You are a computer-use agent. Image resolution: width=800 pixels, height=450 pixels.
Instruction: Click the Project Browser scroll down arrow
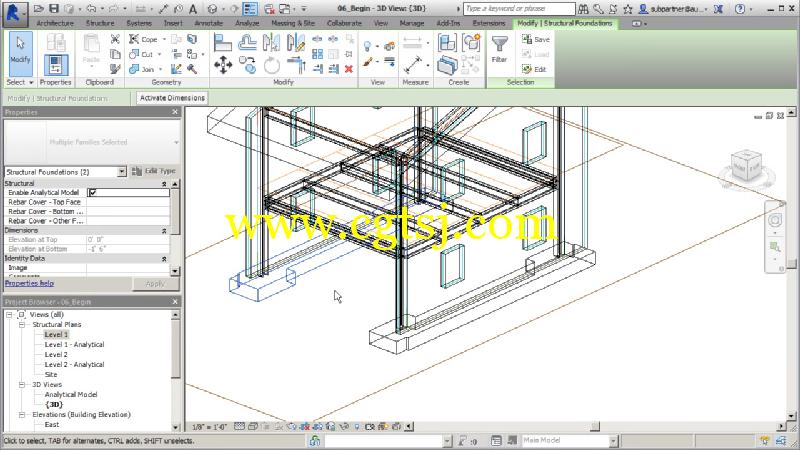click(176, 428)
